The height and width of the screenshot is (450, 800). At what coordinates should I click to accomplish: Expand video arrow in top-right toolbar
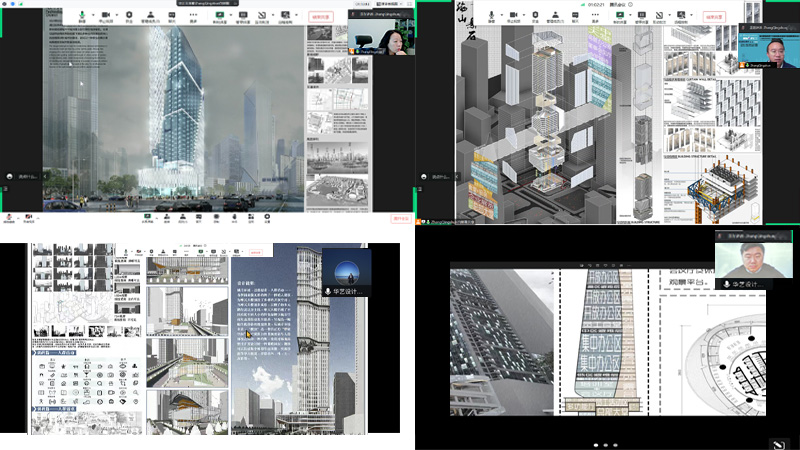[524, 15]
